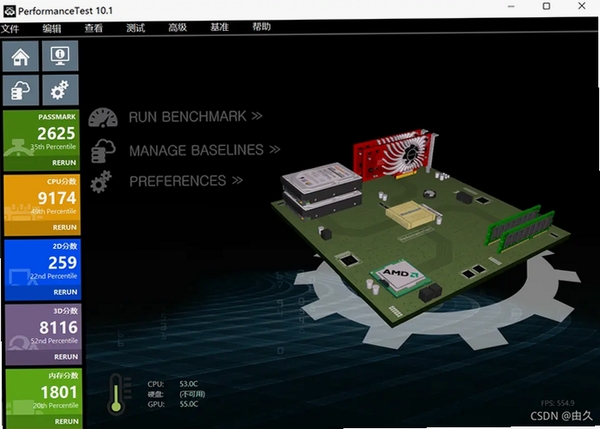This screenshot has height=429, width=600.
Task: Click the GPU temperature 55.0C reading
Action: click(x=189, y=404)
